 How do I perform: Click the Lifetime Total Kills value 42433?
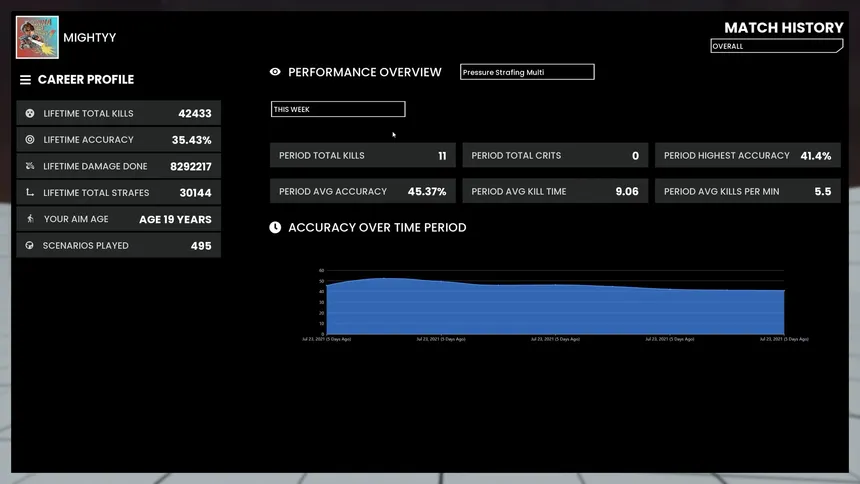[195, 114]
